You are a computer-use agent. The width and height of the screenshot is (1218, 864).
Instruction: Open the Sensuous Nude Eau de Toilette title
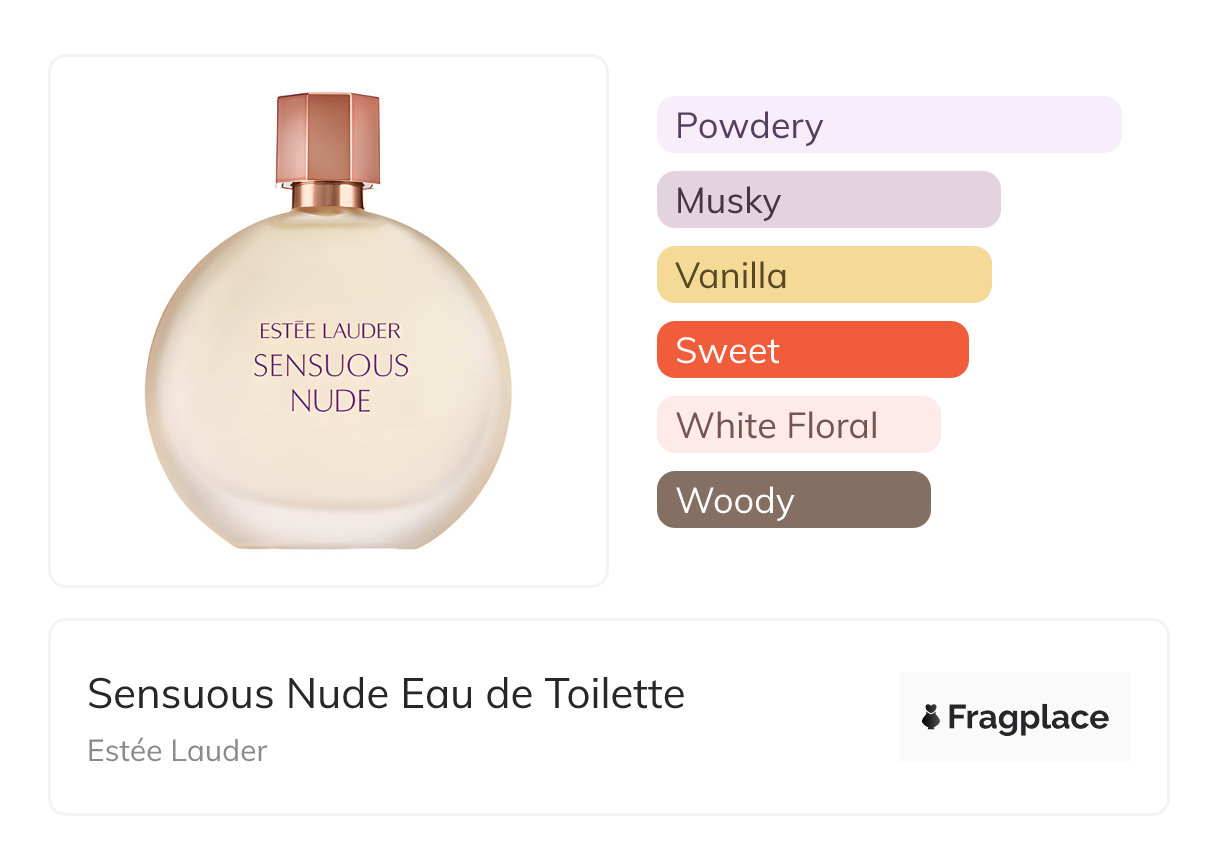[386, 693]
